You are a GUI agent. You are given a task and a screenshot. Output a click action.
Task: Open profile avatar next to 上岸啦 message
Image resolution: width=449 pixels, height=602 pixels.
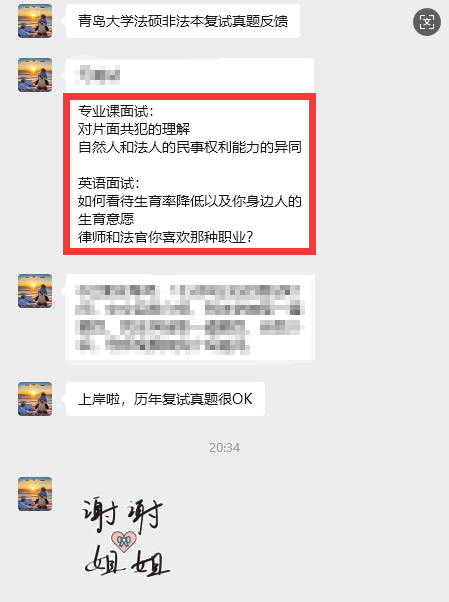click(x=35, y=399)
